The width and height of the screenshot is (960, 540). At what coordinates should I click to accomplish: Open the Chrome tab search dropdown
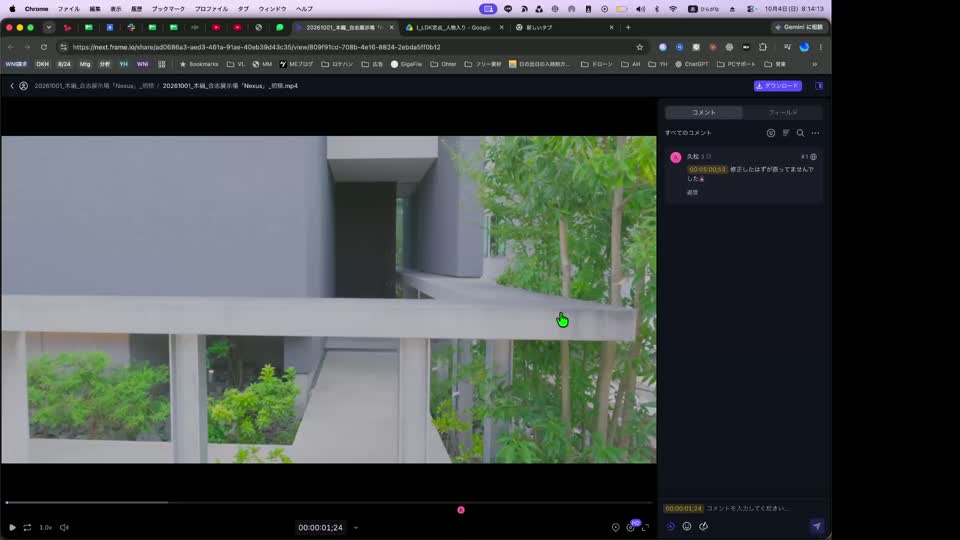coord(49,28)
